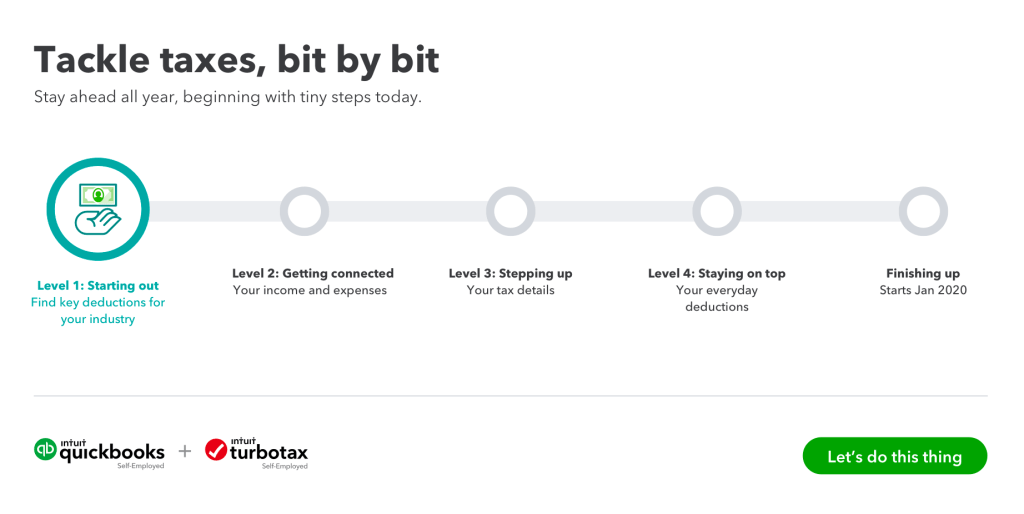Click the Let's do this thing button

pos(894,456)
